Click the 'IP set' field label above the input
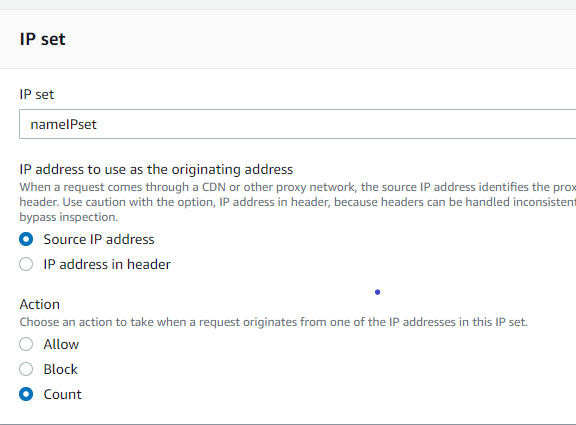The image size is (576, 425). tap(37, 94)
